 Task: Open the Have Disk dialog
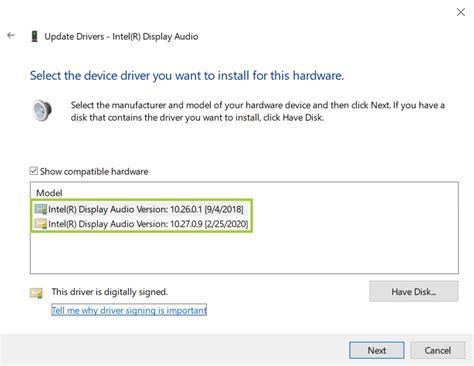[x=414, y=292]
